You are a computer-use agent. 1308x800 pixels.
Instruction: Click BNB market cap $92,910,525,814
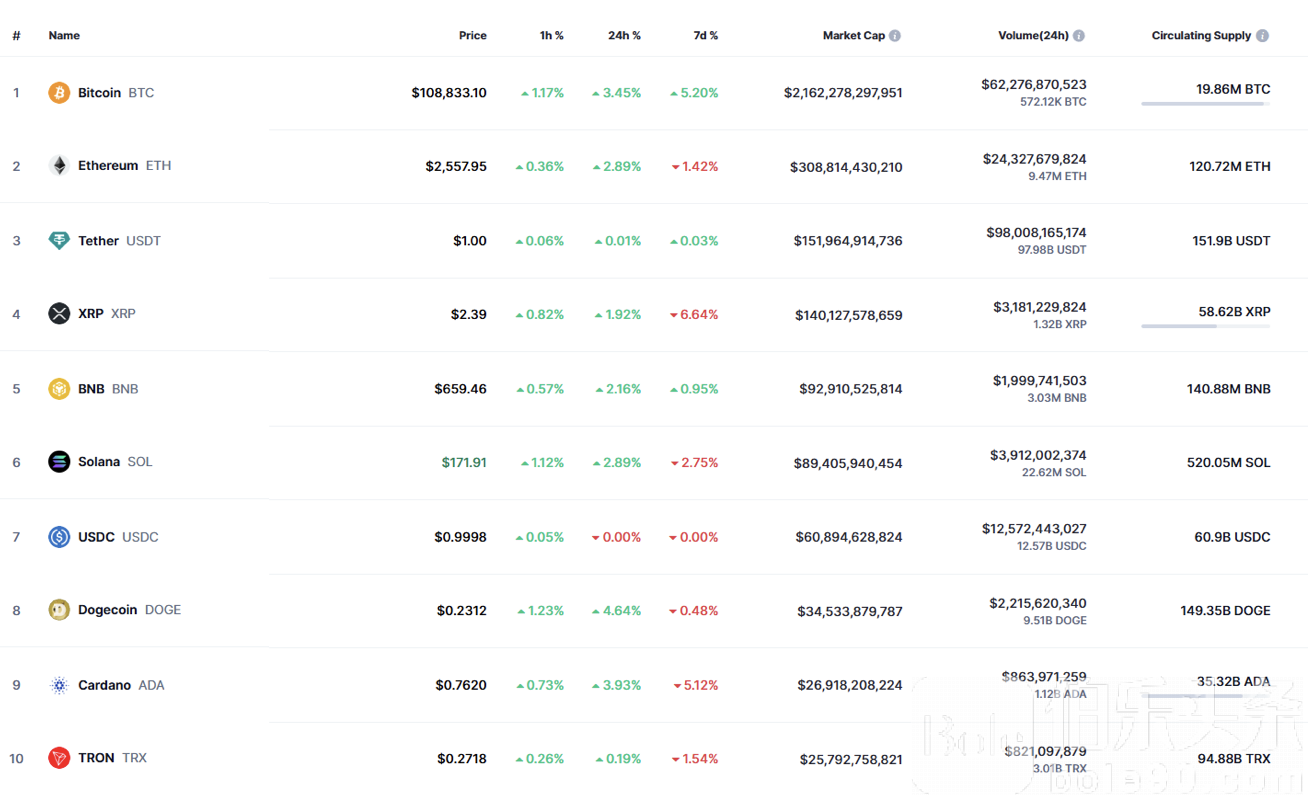coord(851,389)
